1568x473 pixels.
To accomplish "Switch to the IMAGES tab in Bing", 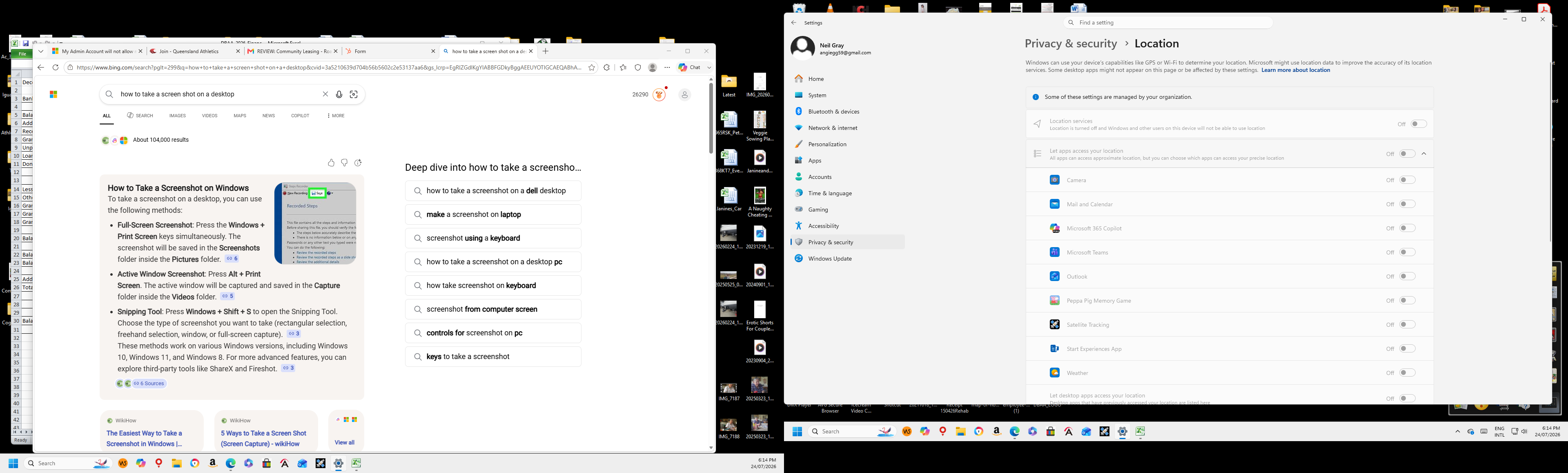I will click(x=178, y=116).
